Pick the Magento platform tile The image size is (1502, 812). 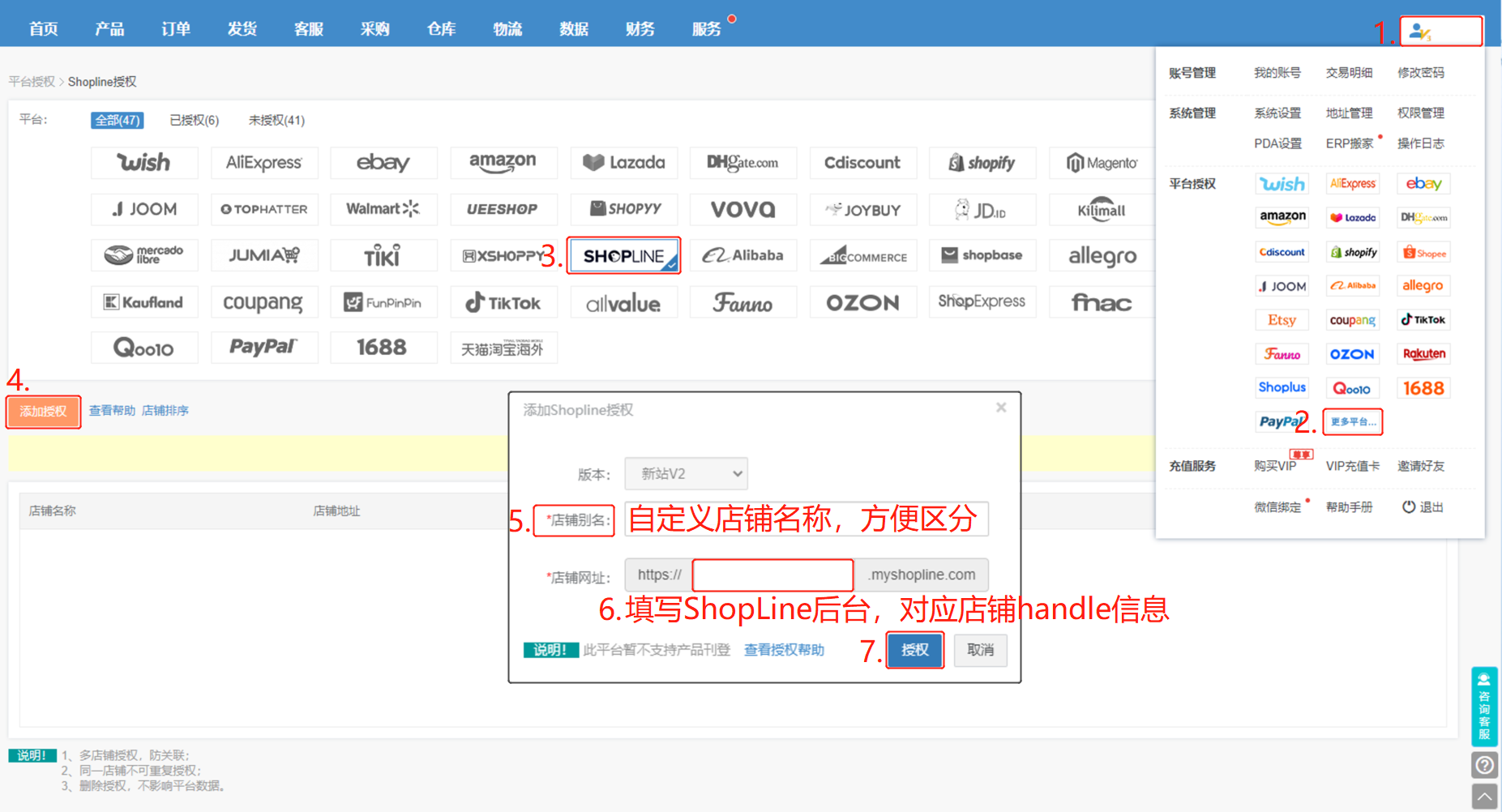coord(1102,163)
